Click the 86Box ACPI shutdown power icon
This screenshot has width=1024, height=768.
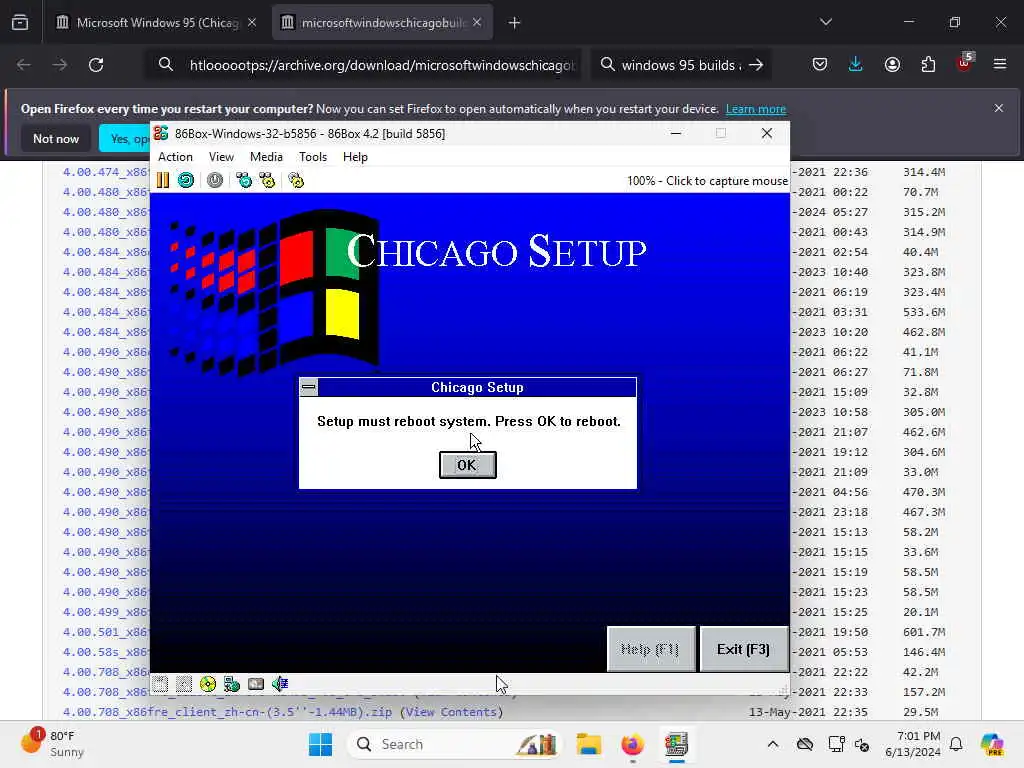215,180
